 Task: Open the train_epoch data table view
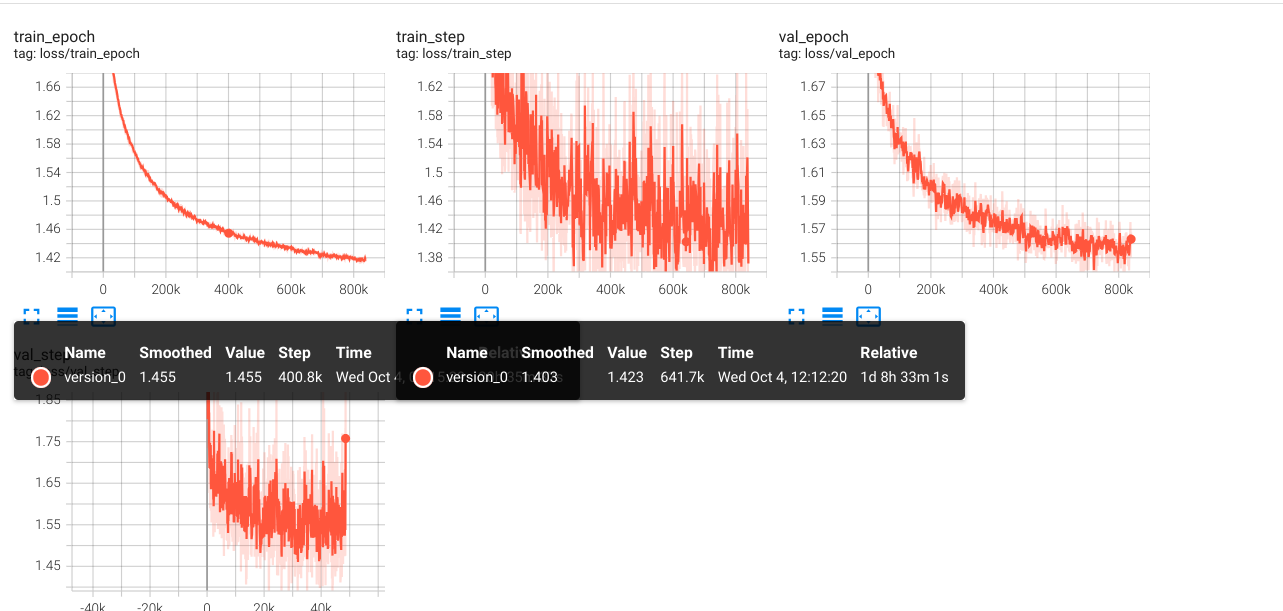pos(67,315)
